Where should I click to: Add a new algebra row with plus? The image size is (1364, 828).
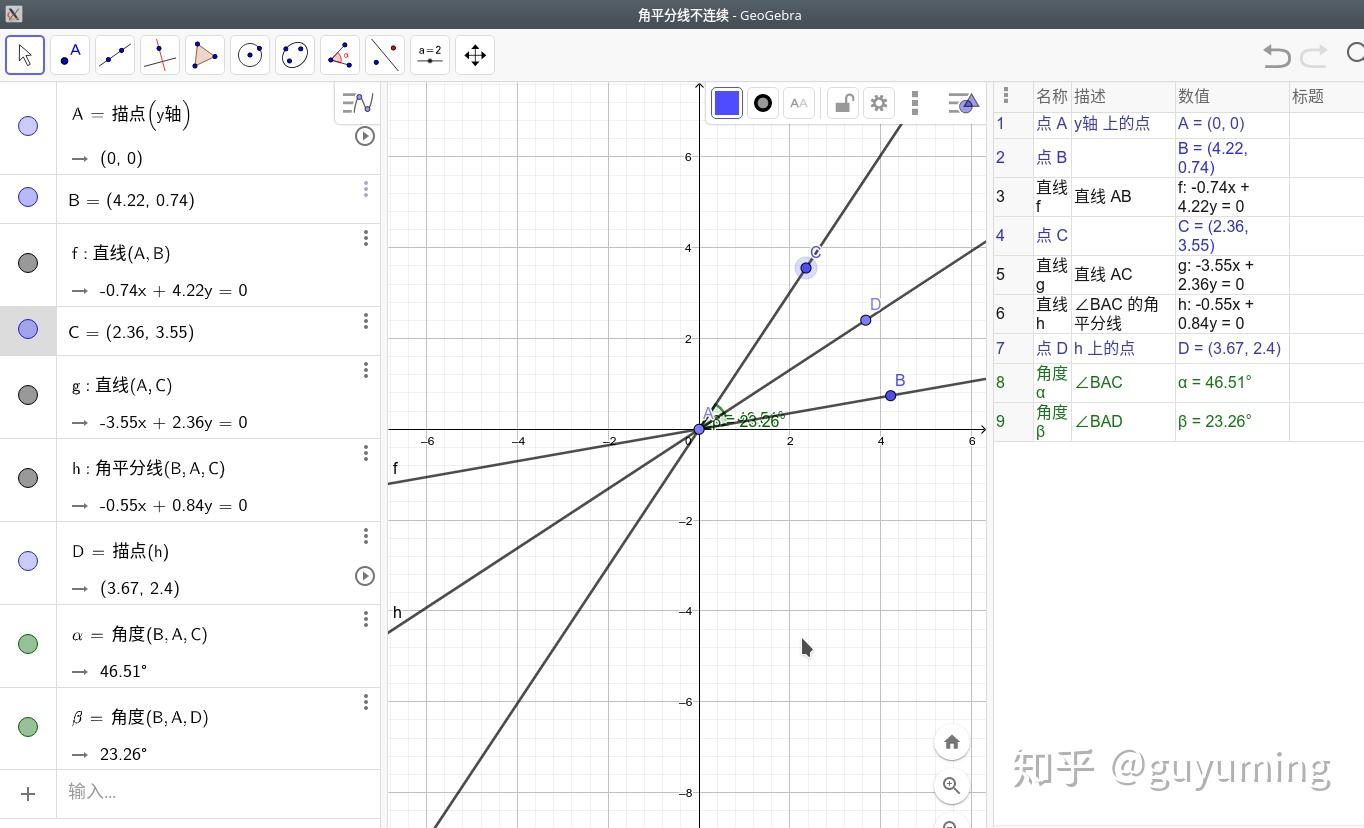(28, 793)
